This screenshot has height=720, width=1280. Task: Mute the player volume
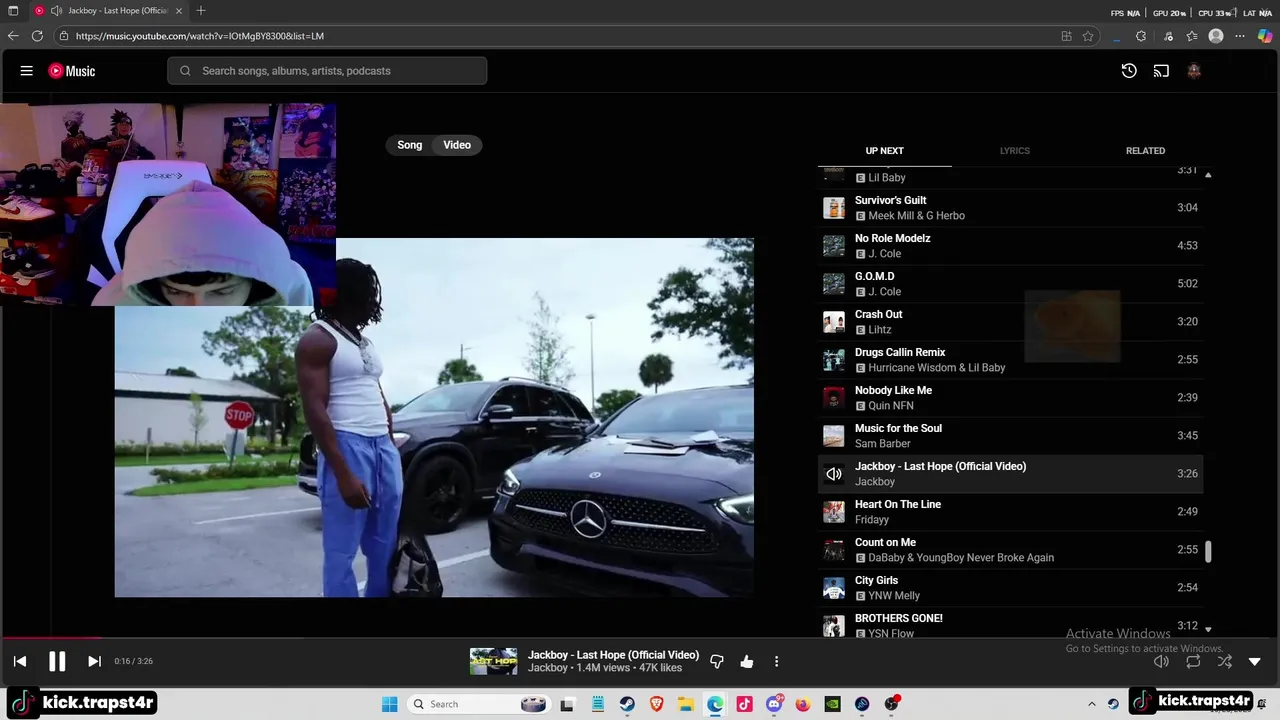tap(1161, 661)
